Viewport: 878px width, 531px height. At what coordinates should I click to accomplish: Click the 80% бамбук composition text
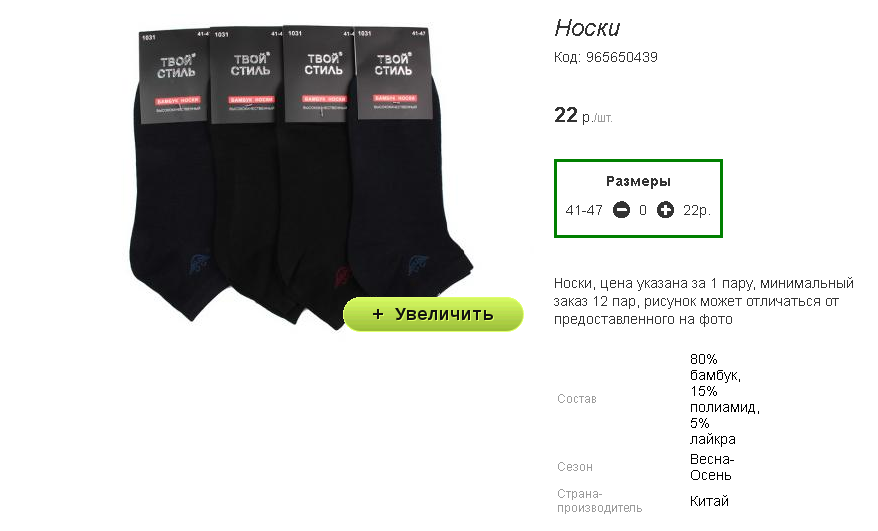point(715,367)
